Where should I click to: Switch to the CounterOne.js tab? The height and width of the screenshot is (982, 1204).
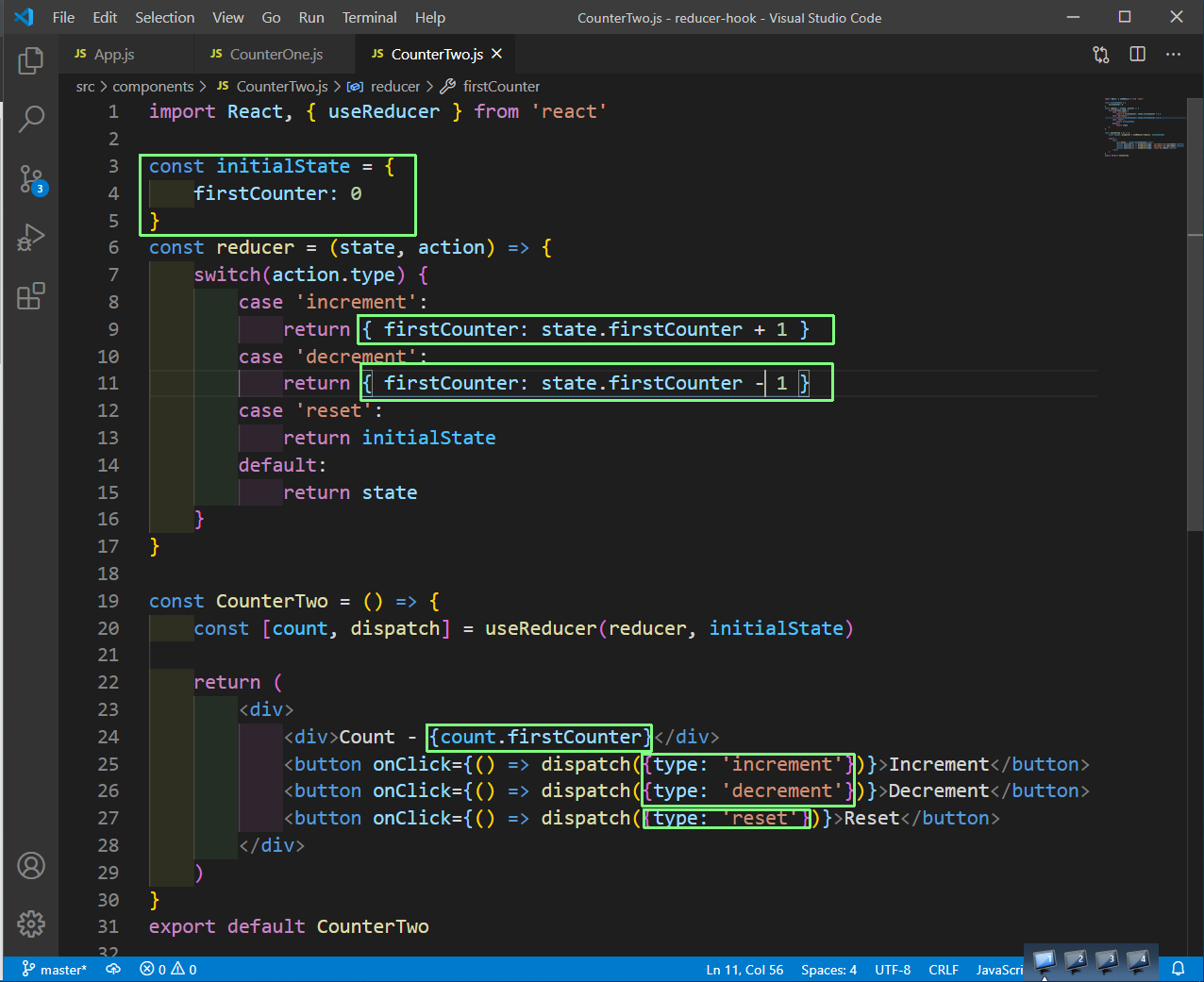276,54
